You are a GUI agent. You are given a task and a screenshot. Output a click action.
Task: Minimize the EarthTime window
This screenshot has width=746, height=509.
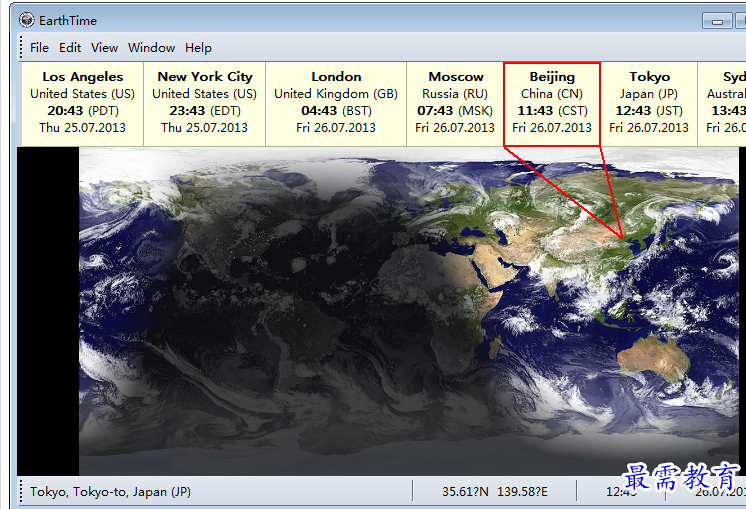716,20
